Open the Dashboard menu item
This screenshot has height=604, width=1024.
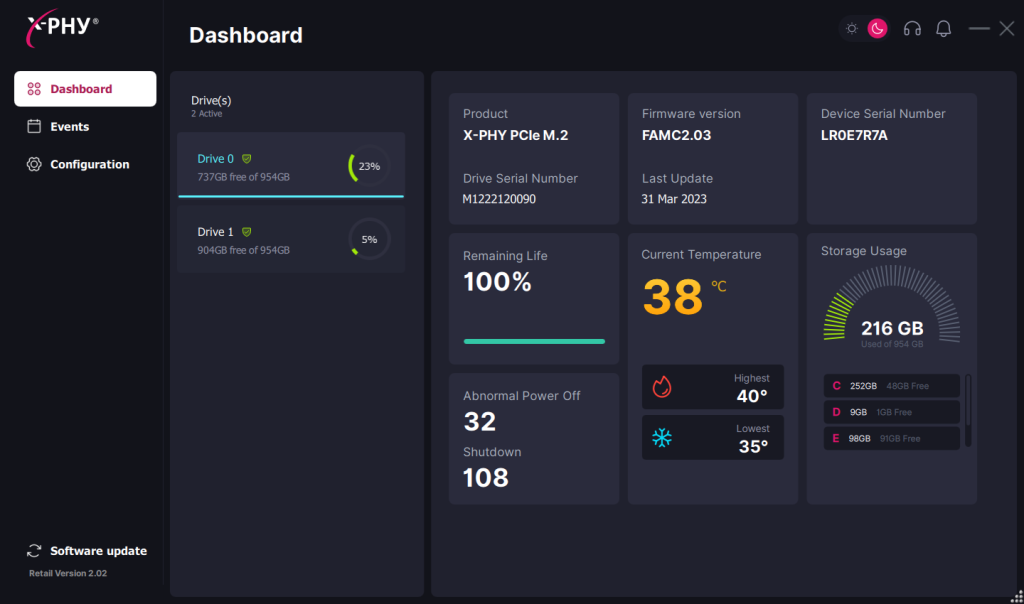(85, 89)
